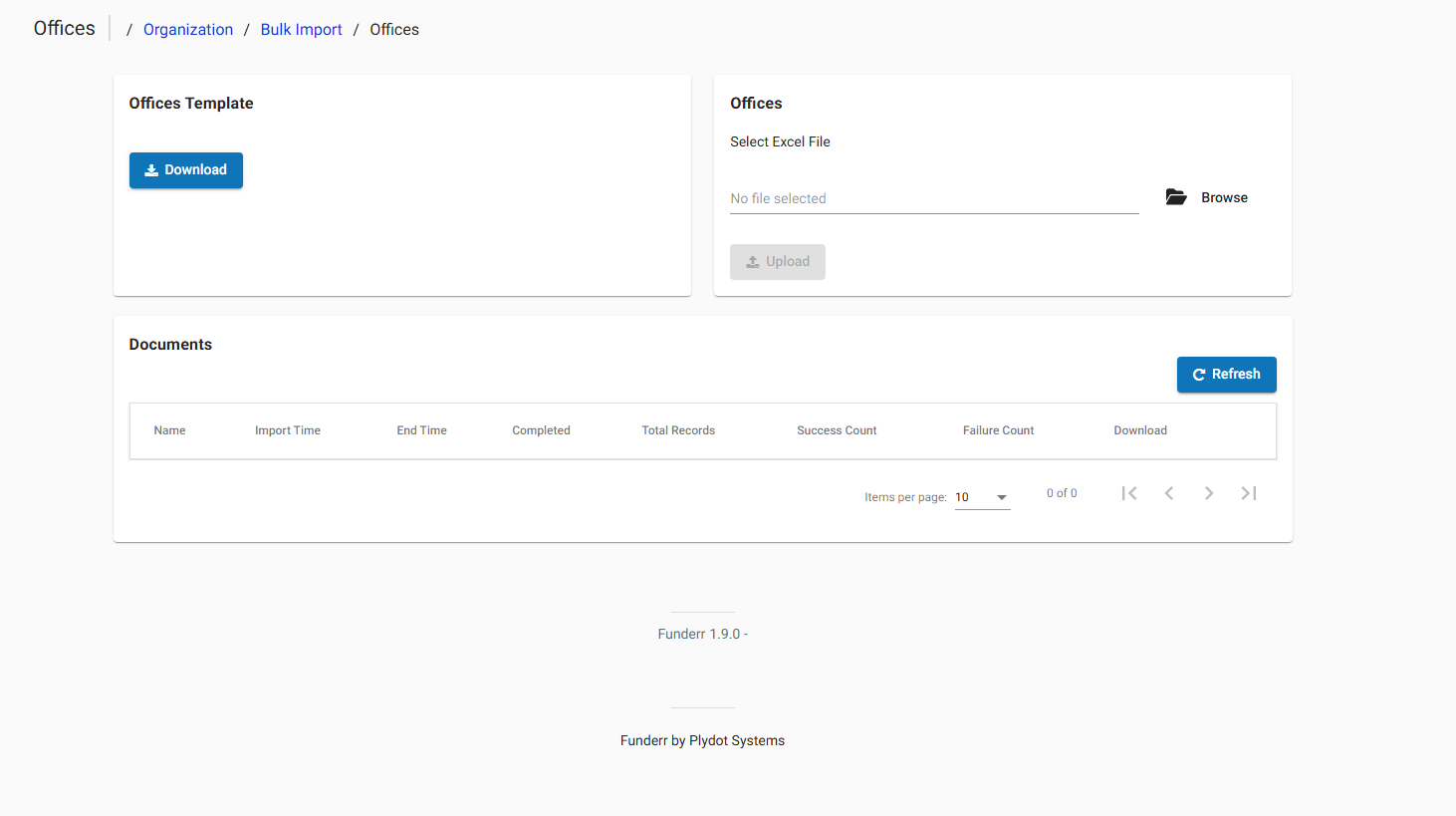Navigate to Organization via breadcrumb
This screenshot has height=816, width=1456.
pos(188,29)
